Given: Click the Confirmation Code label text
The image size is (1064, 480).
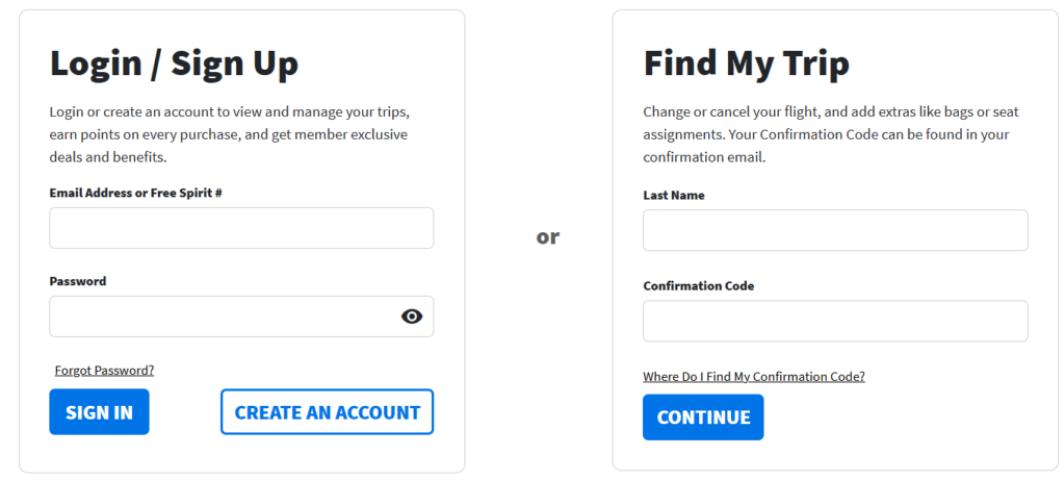Looking at the screenshot, I should coord(698,286).
